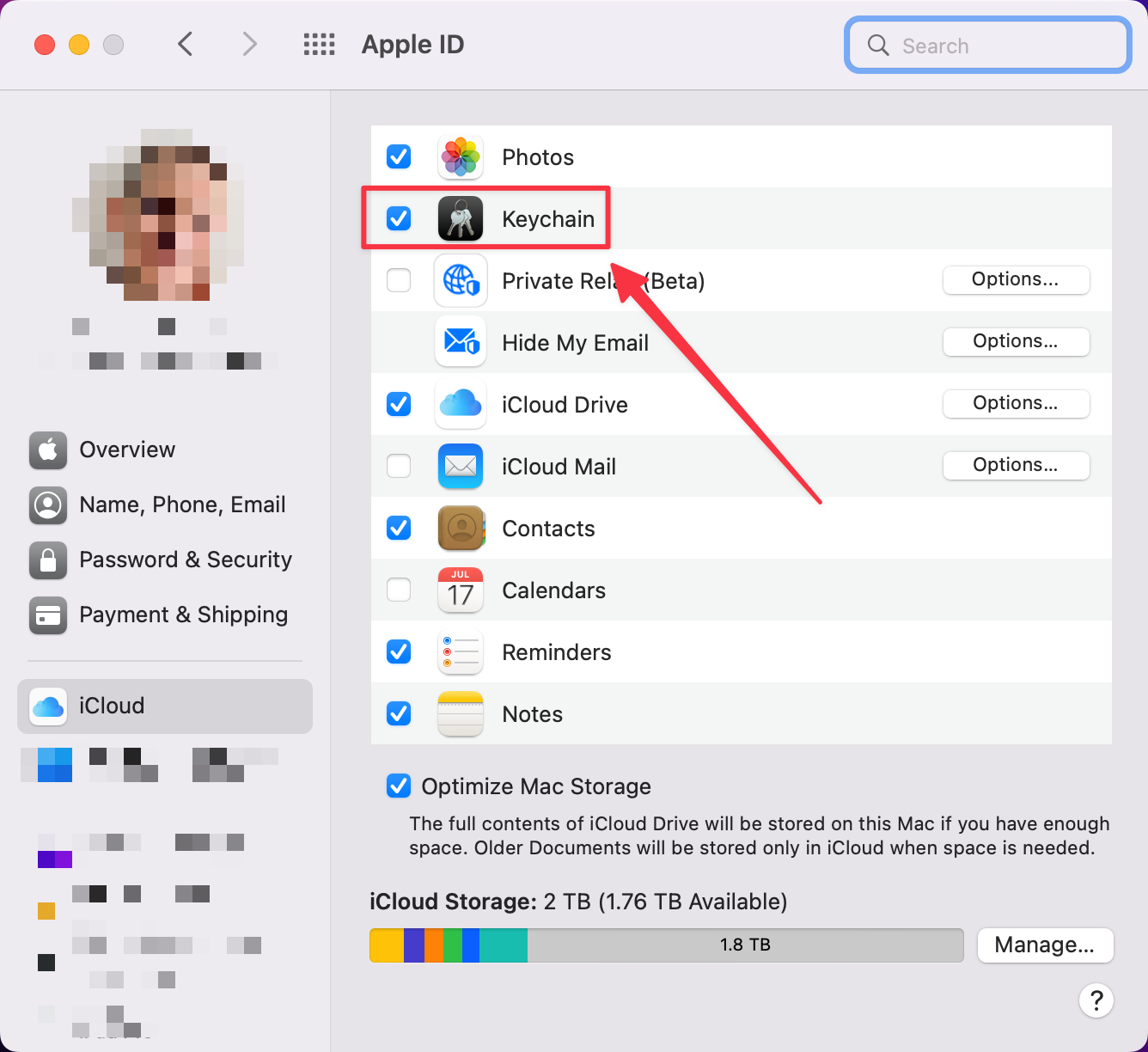
Task: Click the Calendars icon showing July 17
Action: (x=461, y=590)
